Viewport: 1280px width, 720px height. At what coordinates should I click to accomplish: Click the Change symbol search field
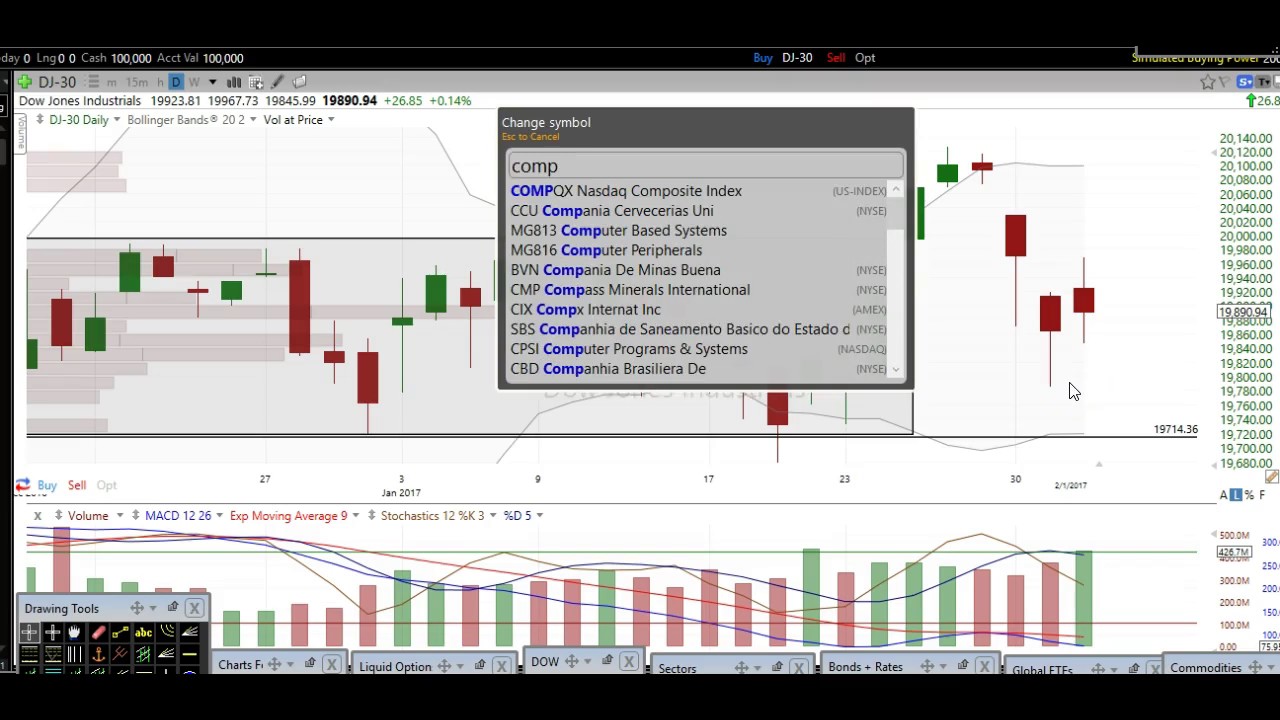(x=705, y=166)
